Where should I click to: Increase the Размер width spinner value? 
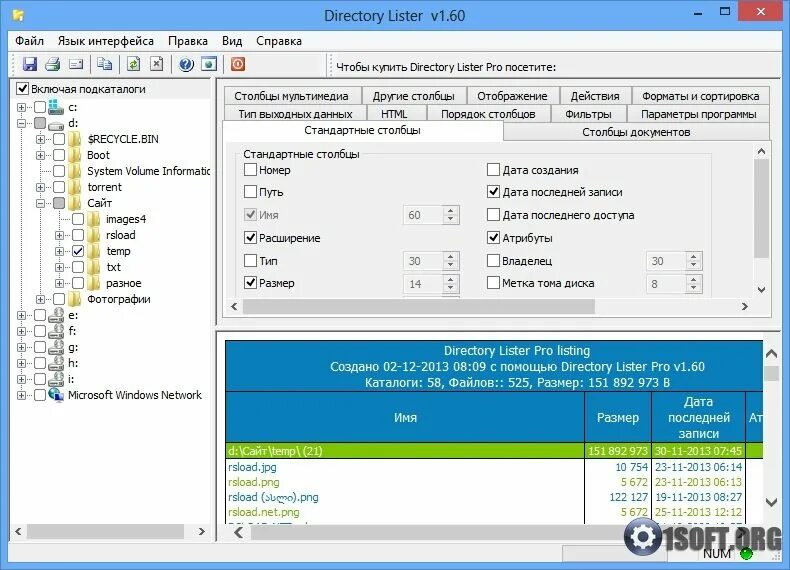coord(451,279)
